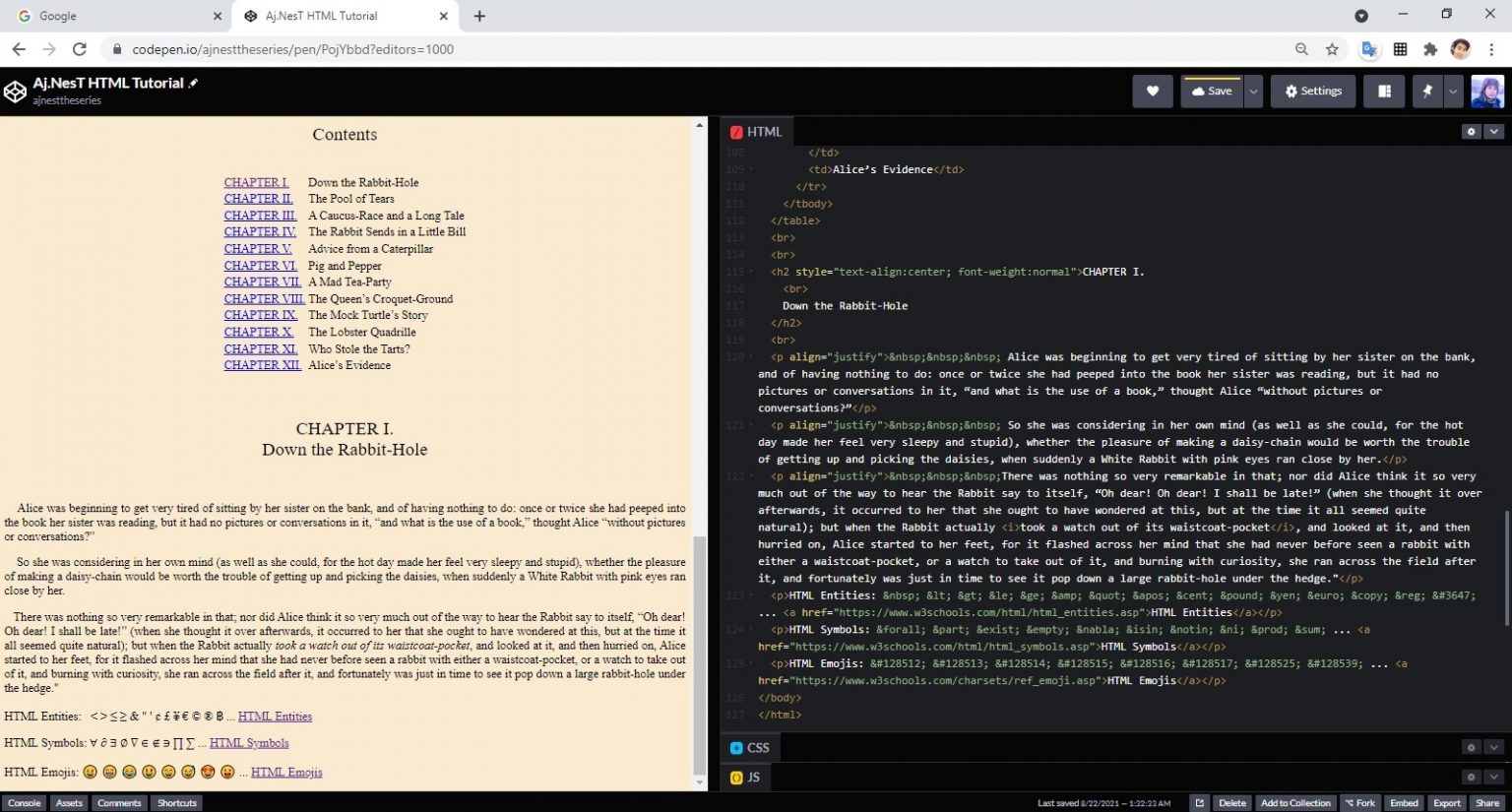Bookmark this page with star icon
Image resolution: width=1512 pixels, height=812 pixels.
click(1332, 49)
